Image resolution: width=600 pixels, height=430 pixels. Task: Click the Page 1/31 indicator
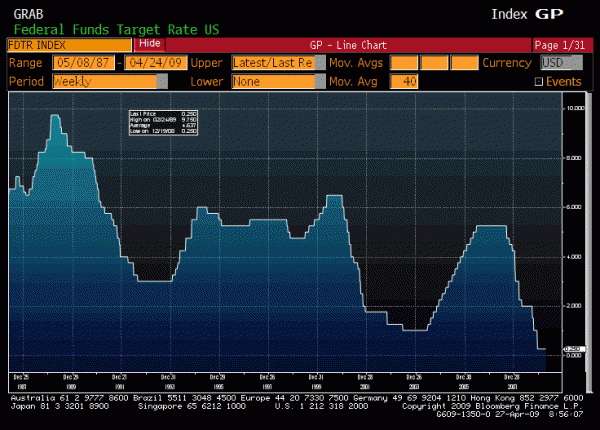pos(561,45)
